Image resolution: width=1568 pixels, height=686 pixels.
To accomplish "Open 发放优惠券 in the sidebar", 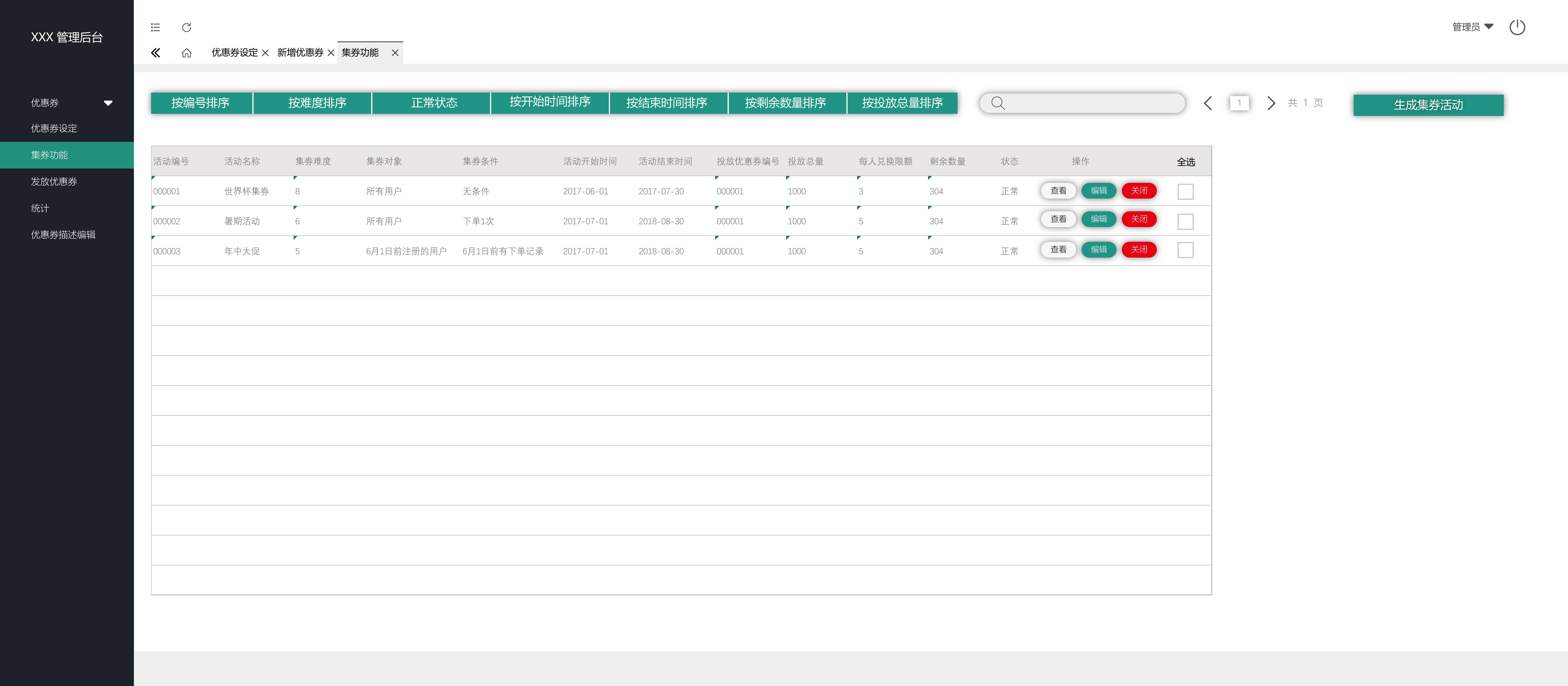I will (x=54, y=181).
